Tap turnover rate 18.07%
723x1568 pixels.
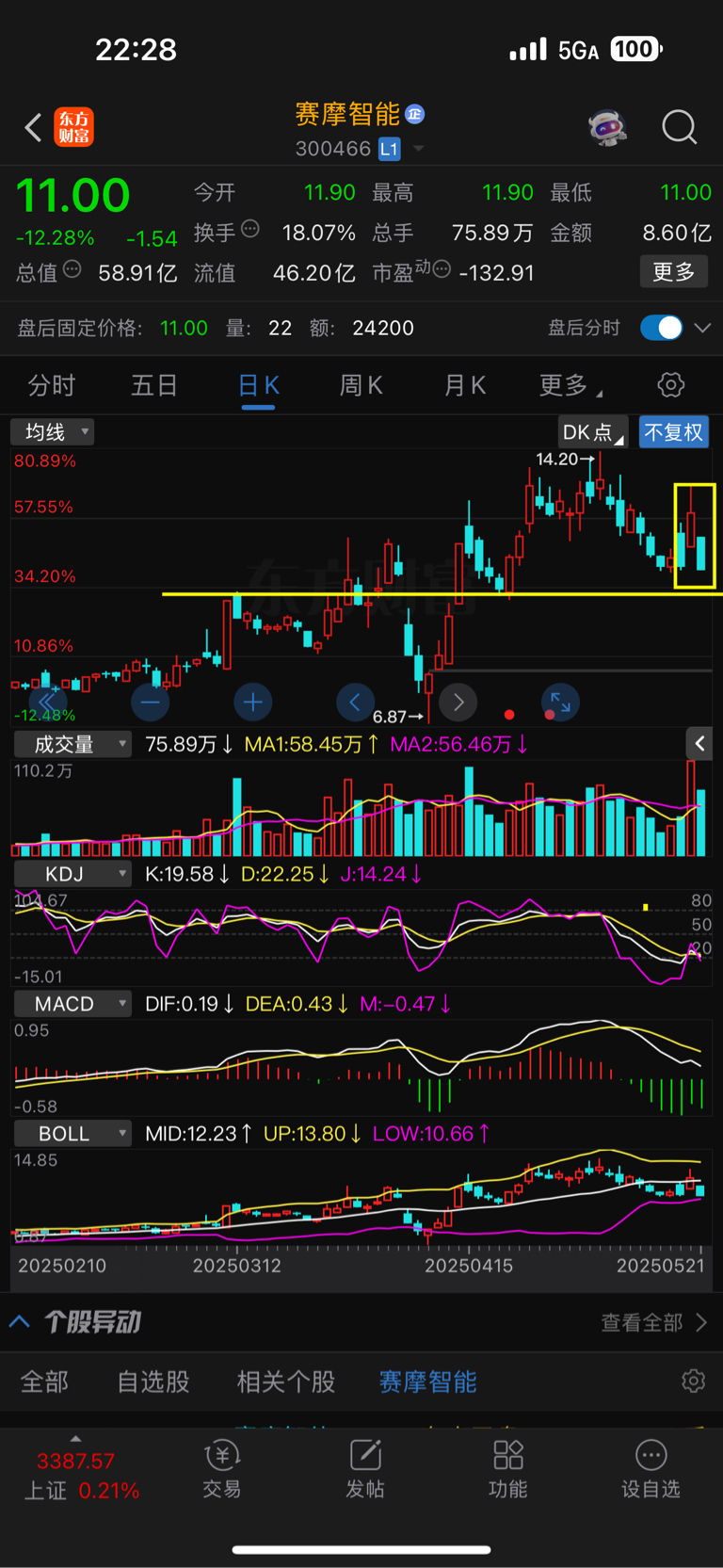318,232
